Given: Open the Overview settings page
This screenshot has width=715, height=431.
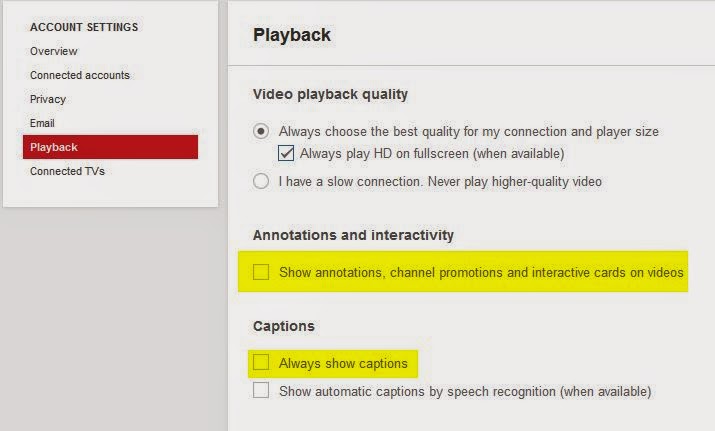Looking at the screenshot, I should click(53, 51).
